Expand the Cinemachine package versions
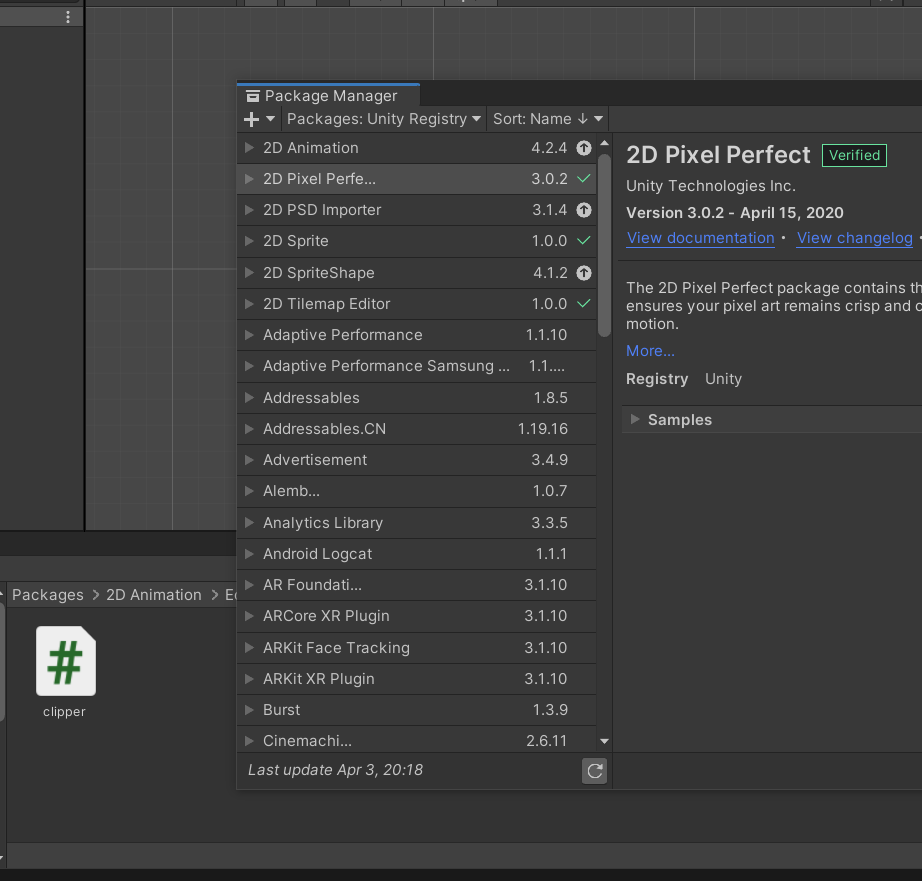The height and width of the screenshot is (881, 922). 249,741
